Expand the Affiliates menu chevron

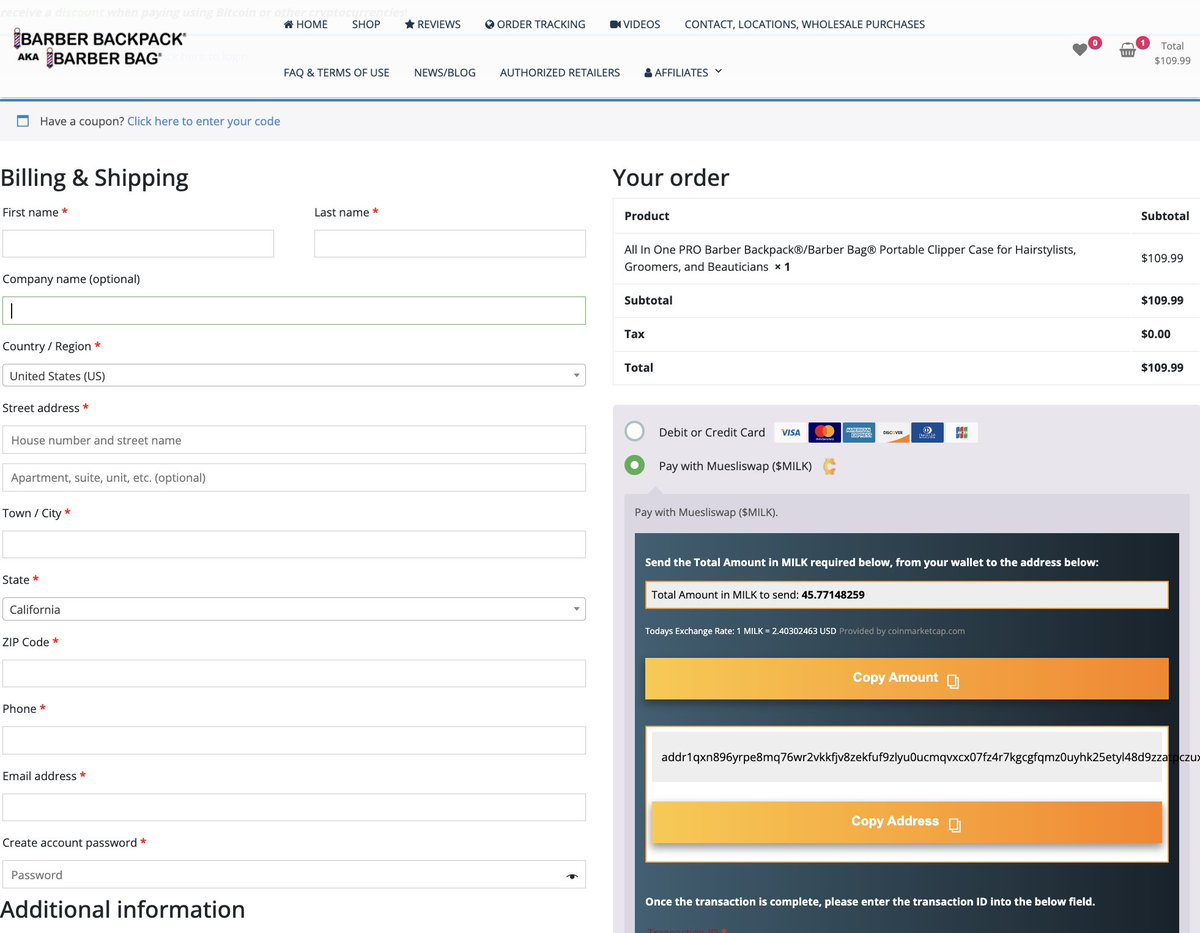pos(718,72)
